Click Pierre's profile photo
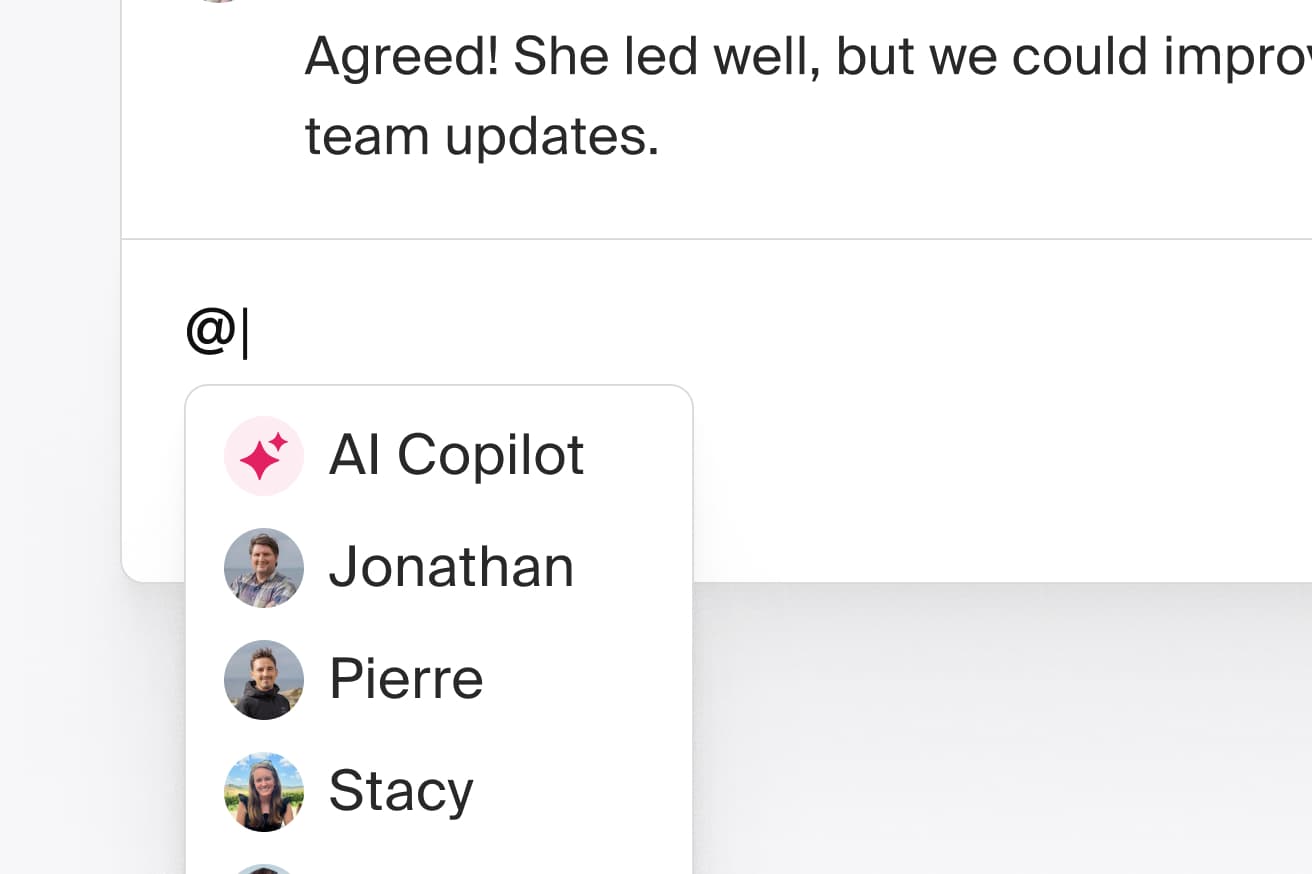This screenshot has width=1312, height=874. (263, 680)
